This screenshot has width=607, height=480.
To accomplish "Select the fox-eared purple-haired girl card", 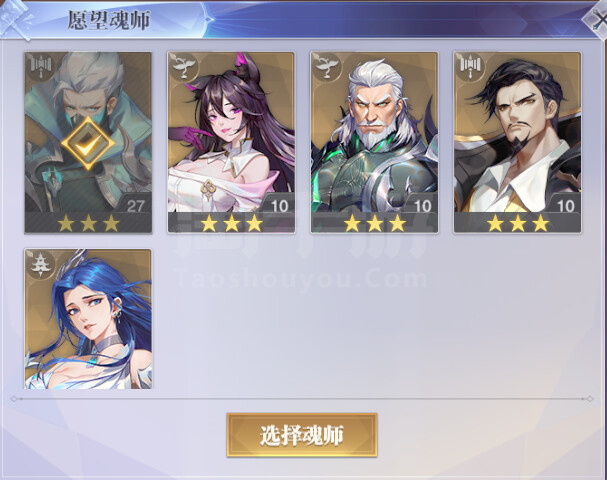I will [x=231, y=142].
